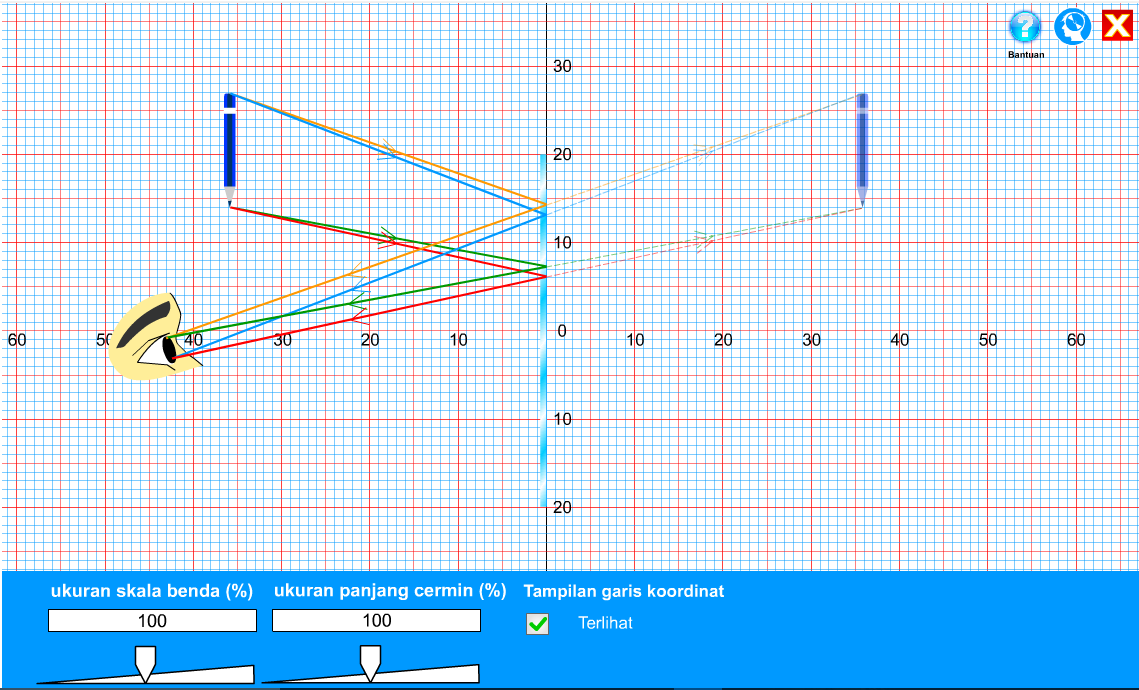The image size is (1139, 690).
Task: Click the 0 origin axis label
Action: [x=562, y=331]
